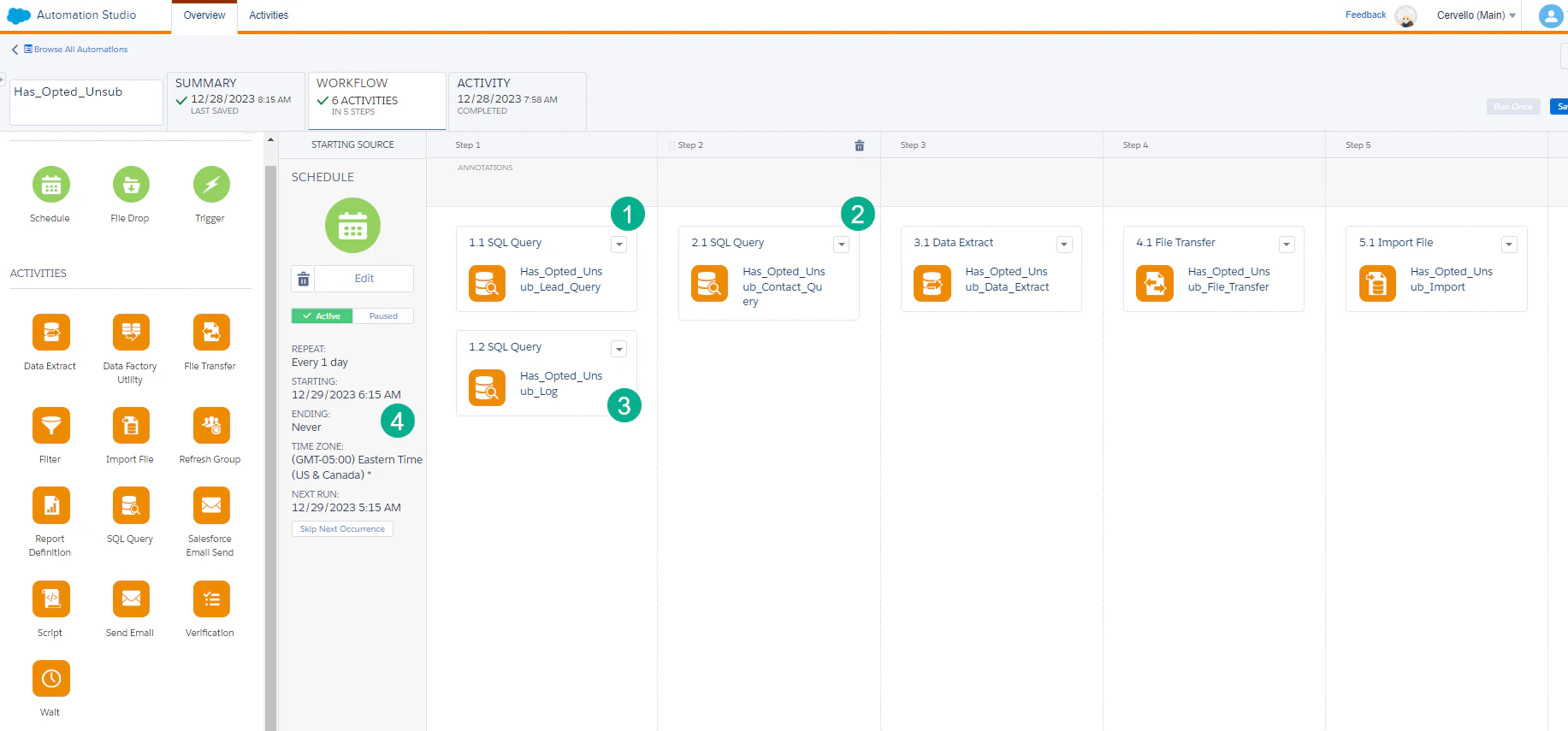The height and width of the screenshot is (731, 1568).
Task: Click the user profile avatar icon
Action: [x=1551, y=15]
